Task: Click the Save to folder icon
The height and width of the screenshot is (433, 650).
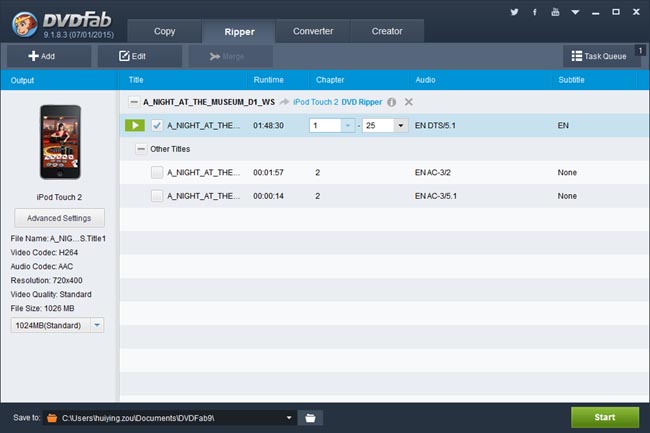Action: (x=52, y=418)
